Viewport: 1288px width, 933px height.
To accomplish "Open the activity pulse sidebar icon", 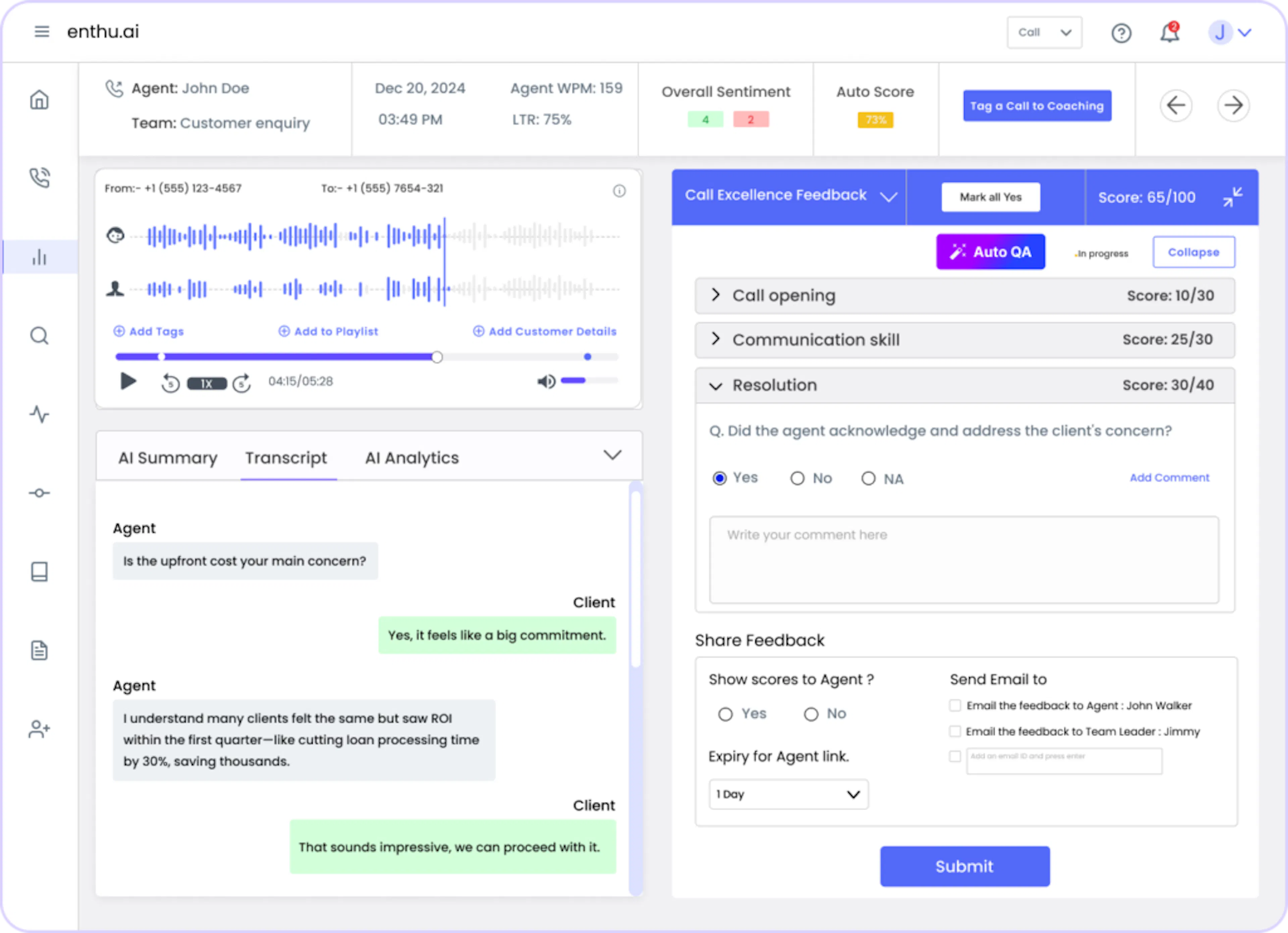I will coord(39,414).
